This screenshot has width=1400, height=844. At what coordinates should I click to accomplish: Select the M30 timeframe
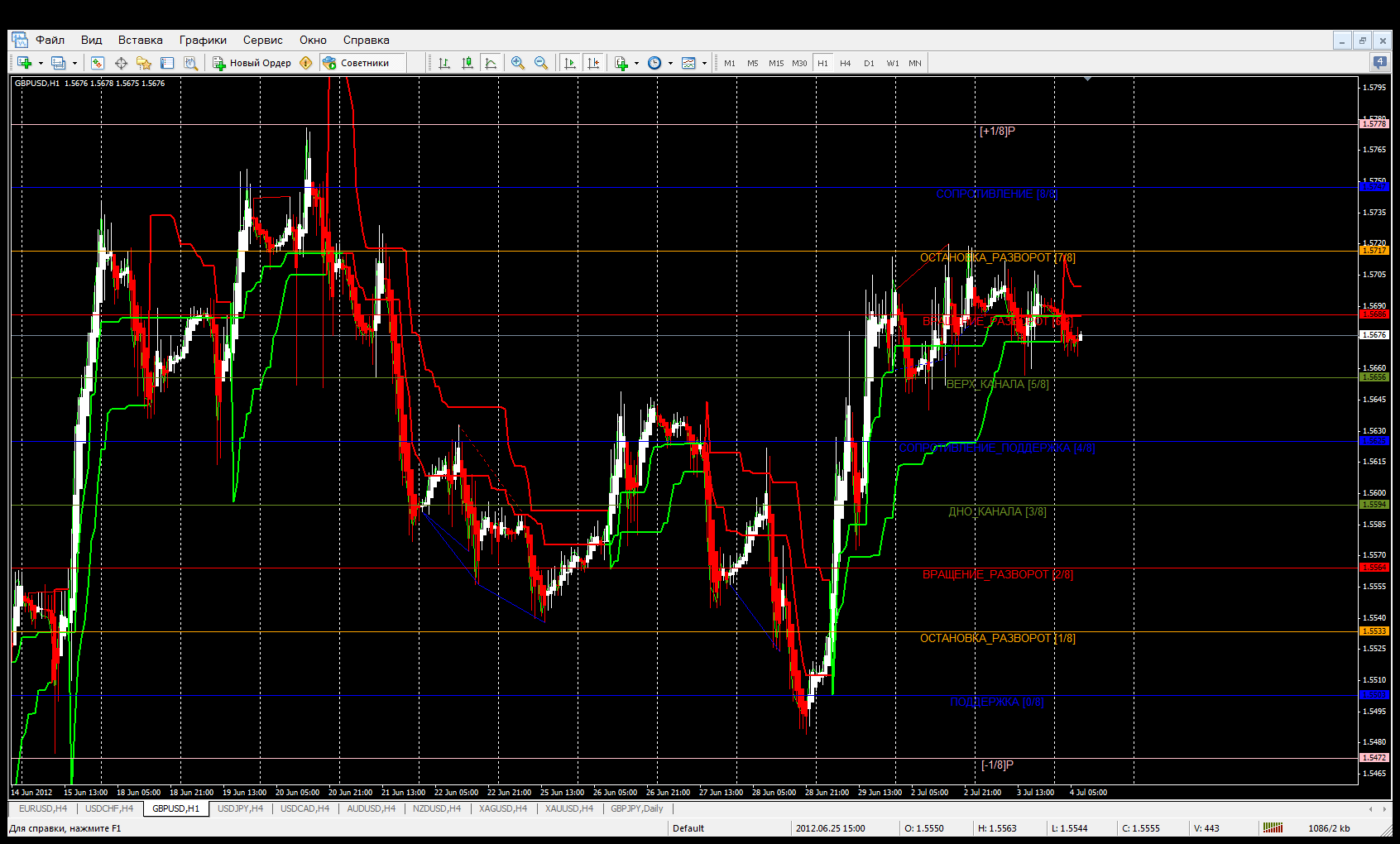pos(799,63)
